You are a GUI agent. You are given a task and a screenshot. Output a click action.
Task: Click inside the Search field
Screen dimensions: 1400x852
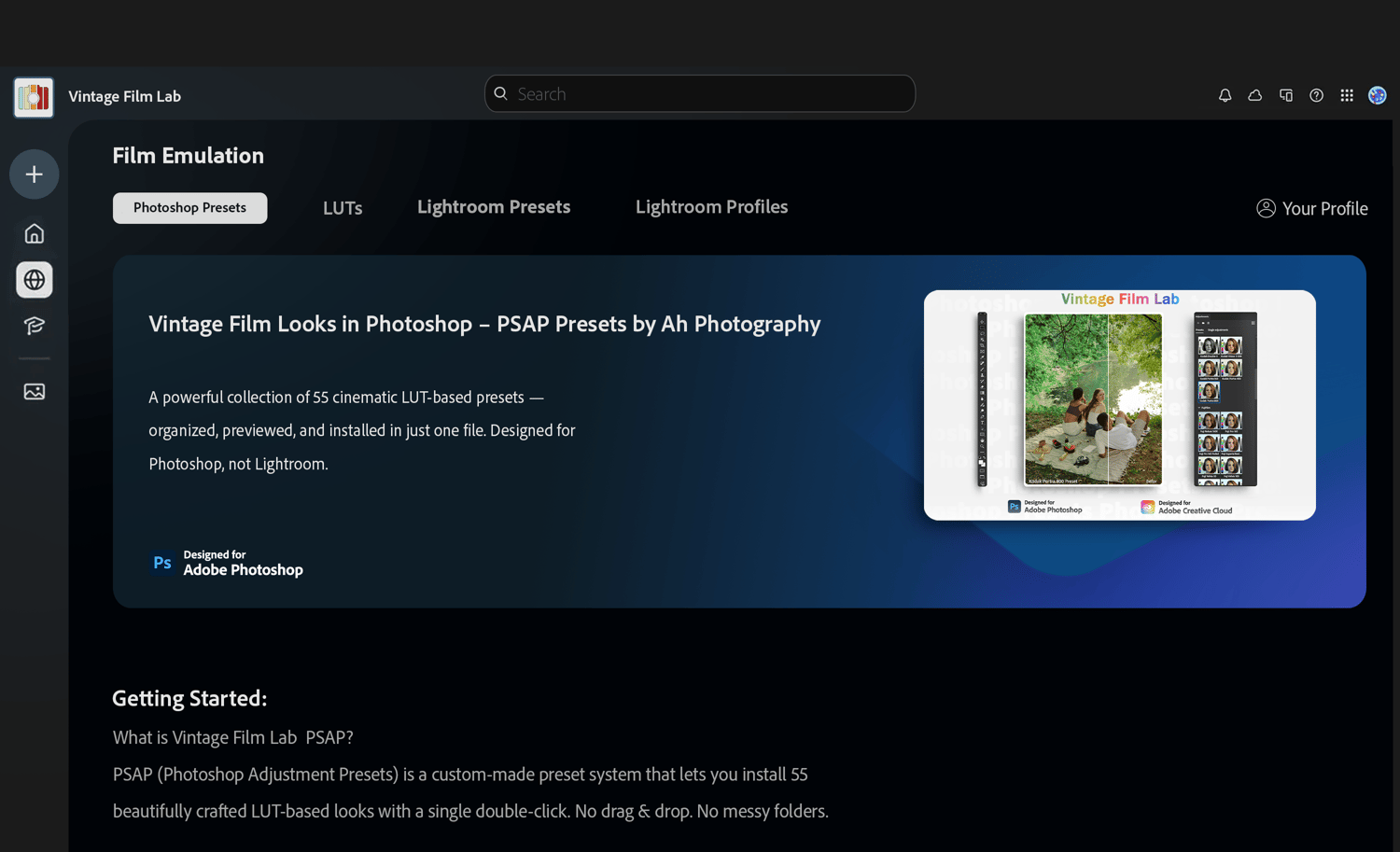click(x=700, y=93)
